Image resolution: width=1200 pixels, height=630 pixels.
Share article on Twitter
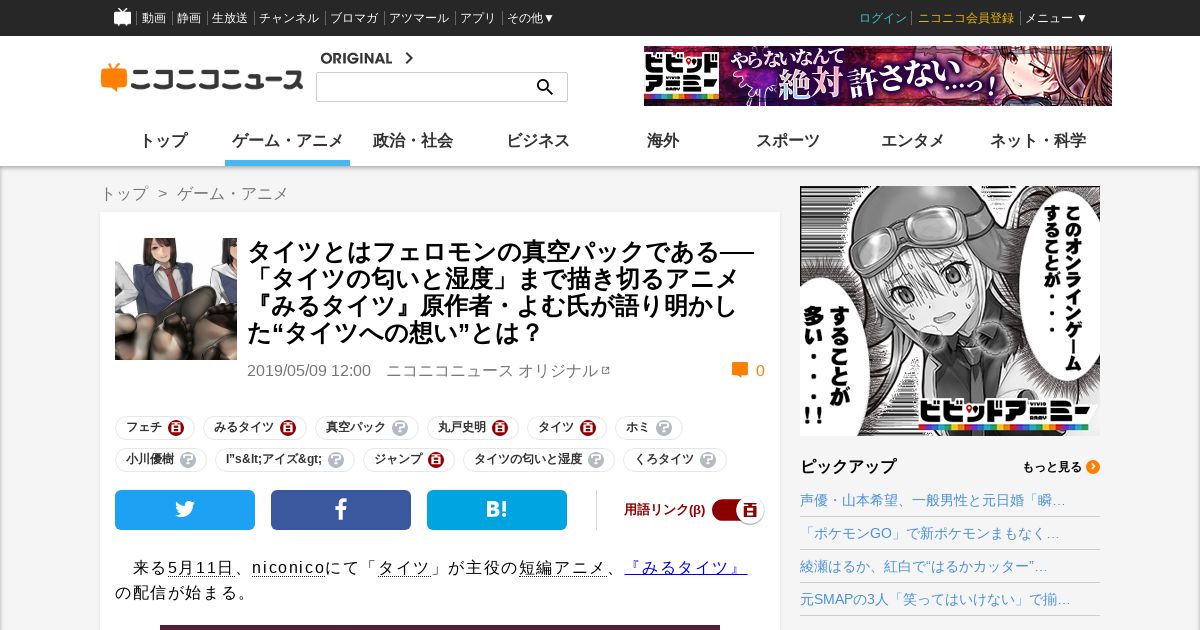pos(185,510)
